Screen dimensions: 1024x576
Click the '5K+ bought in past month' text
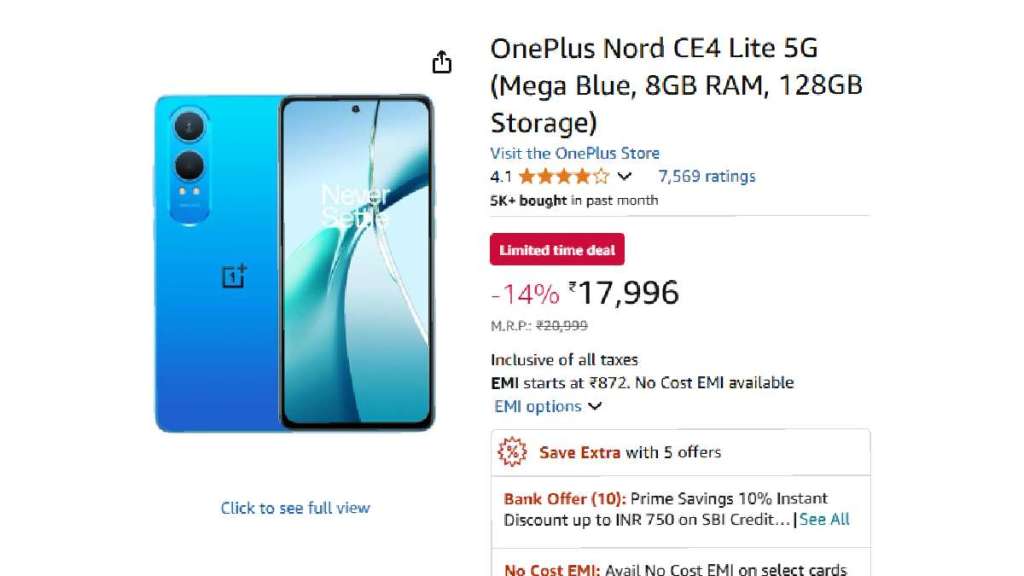574,200
